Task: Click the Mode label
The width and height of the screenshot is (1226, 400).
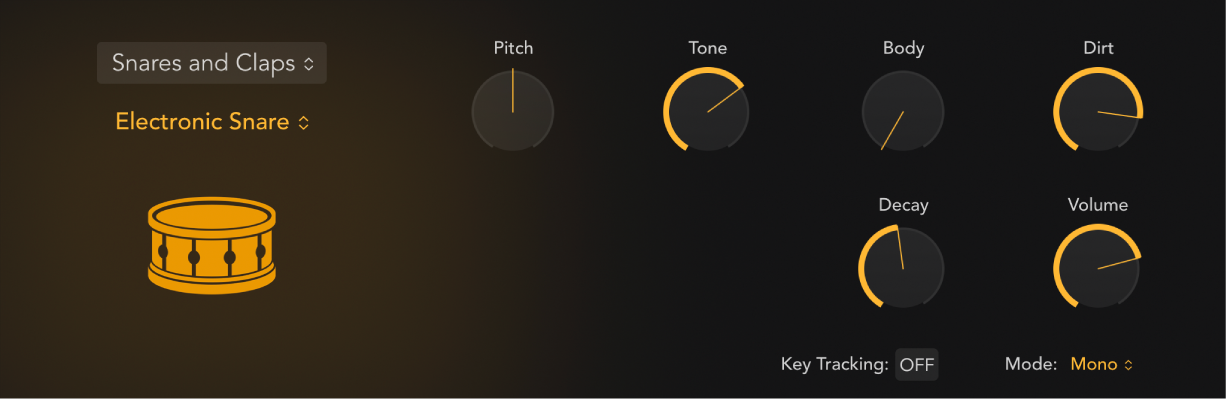Action: click(x=1030, y=364)
